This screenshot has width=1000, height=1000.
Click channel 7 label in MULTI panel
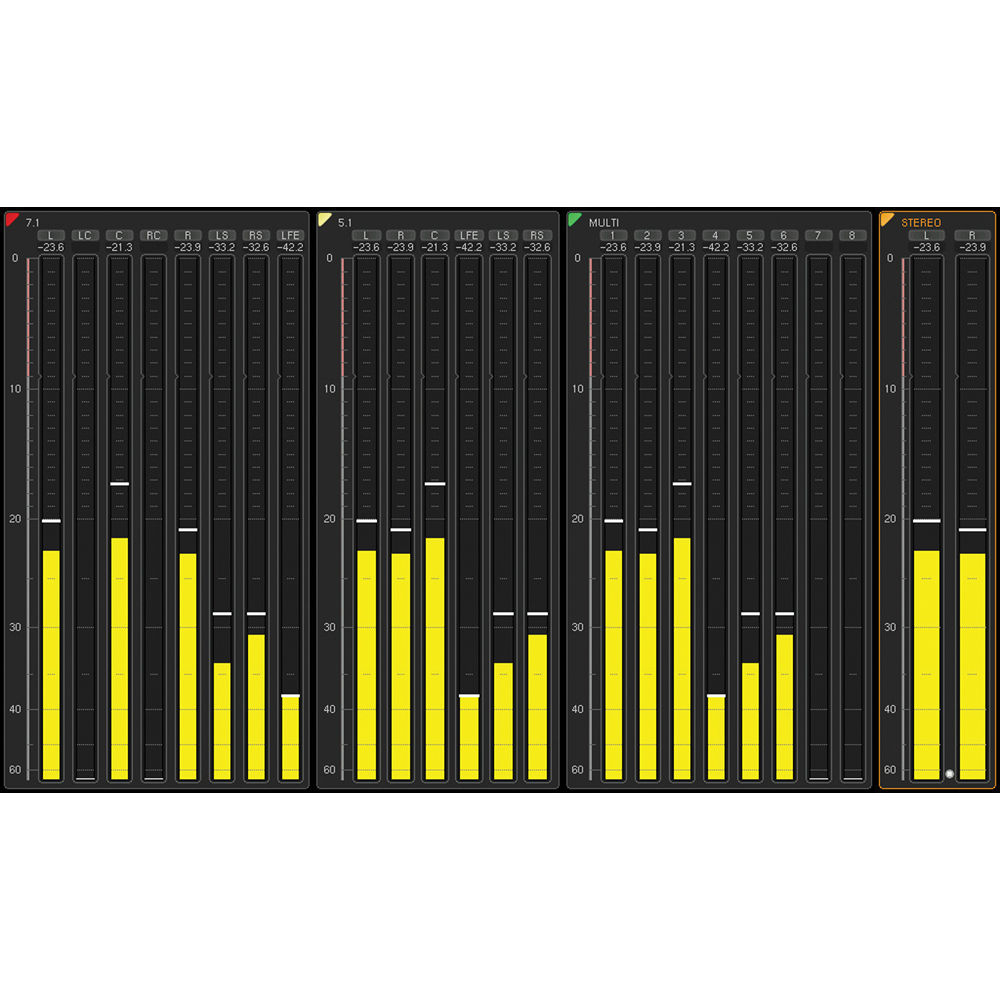(818, 236)
